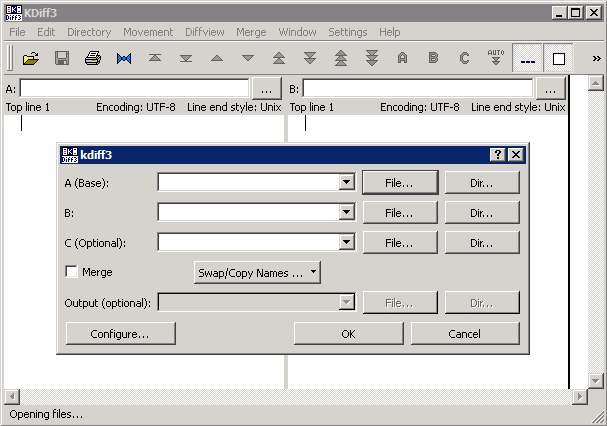Viewport: 607px width, 426px height.
Task: Open the Diffview menu
Action: pos(205,32)
